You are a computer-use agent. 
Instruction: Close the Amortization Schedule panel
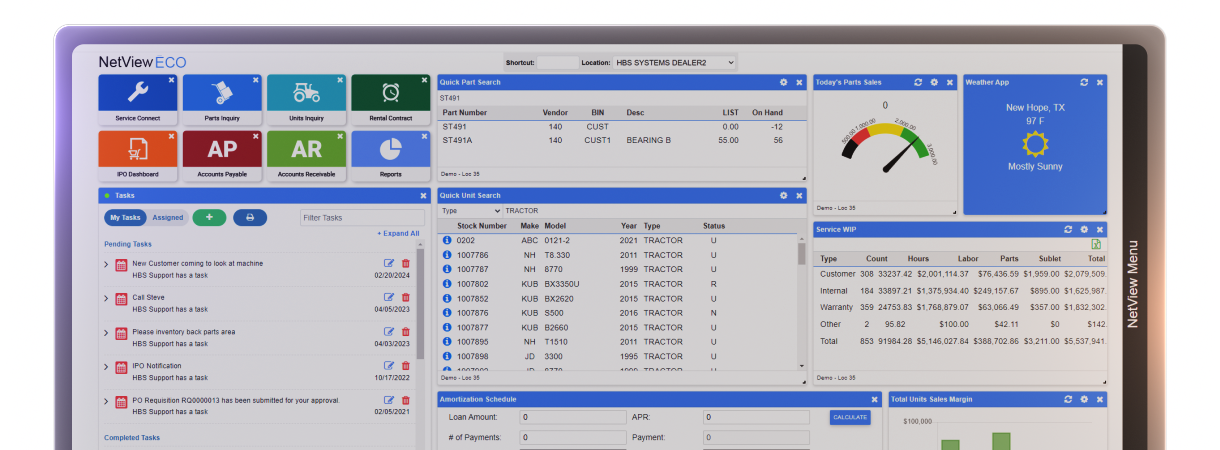874,399
